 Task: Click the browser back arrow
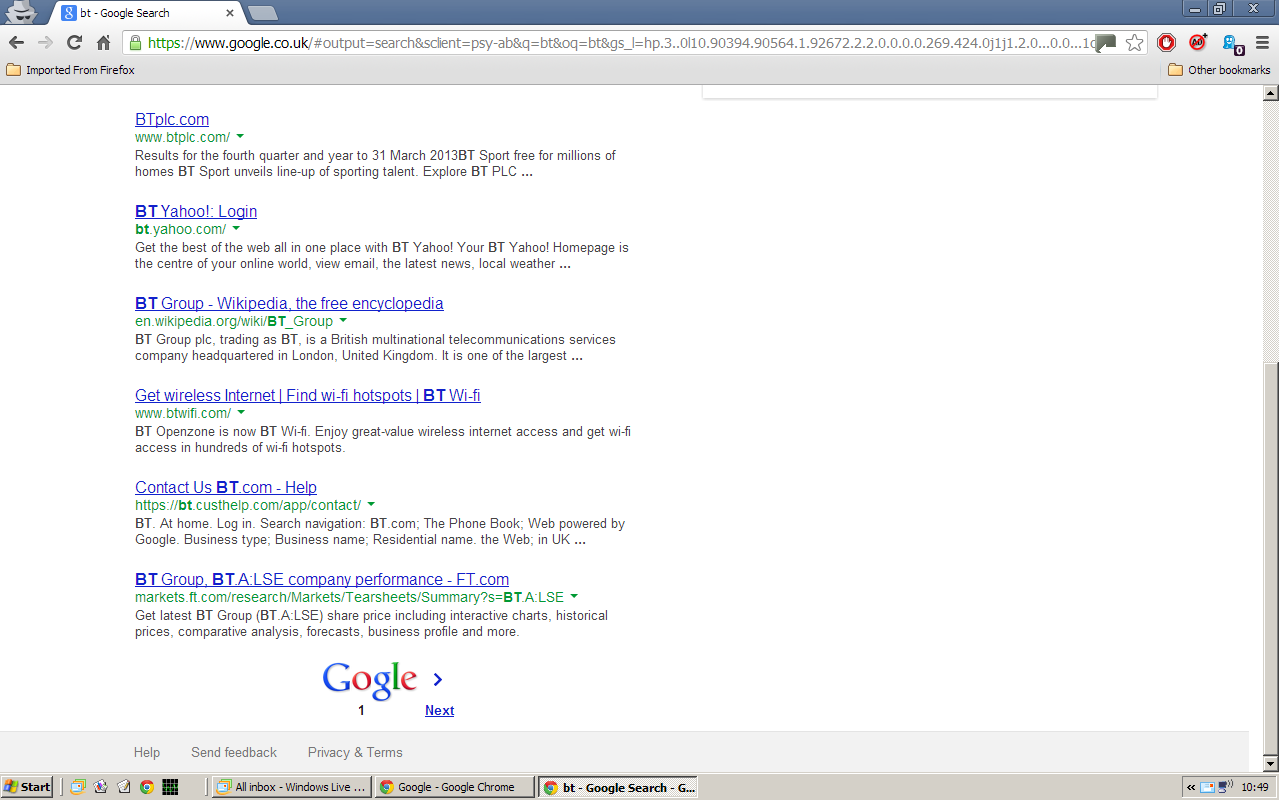pyautogui.click(x=16, y=42)
